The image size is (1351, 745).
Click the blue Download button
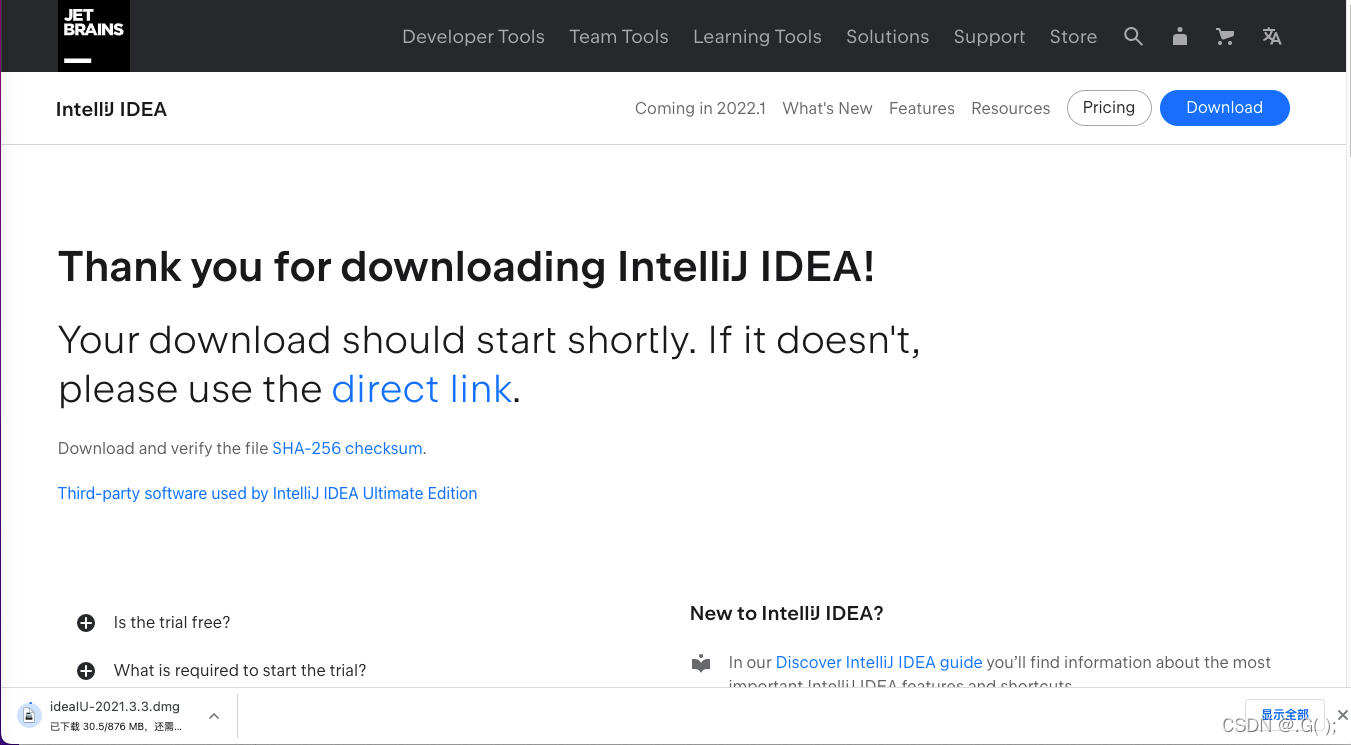click(1225, 108)
